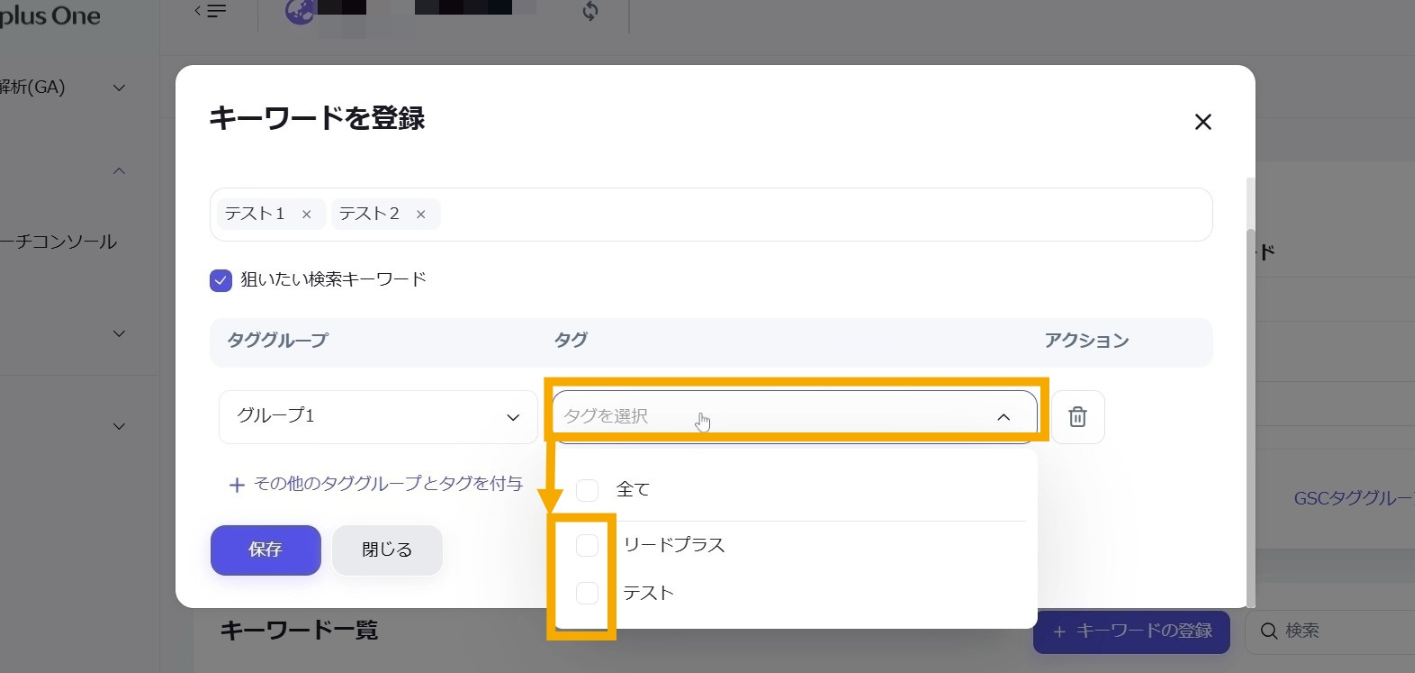This screenshot has height=673, width=1415.
Task: Remove the テスト1 keyword chip
Action: (306, 214)
